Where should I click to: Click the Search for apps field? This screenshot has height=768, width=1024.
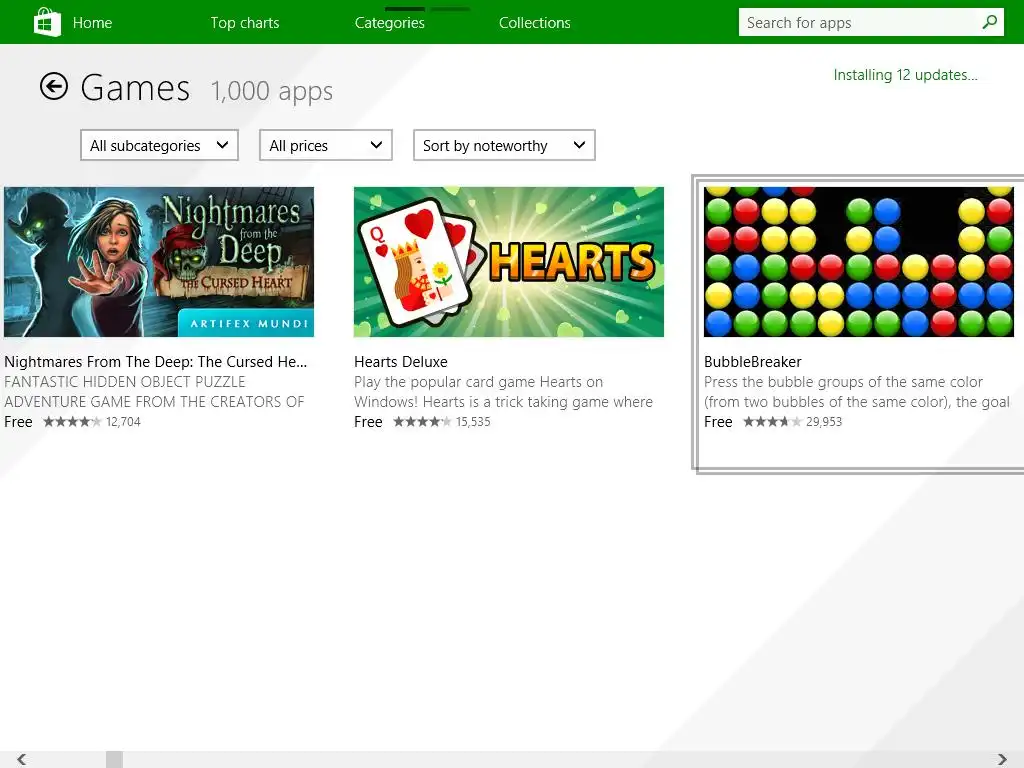point(871,22)
